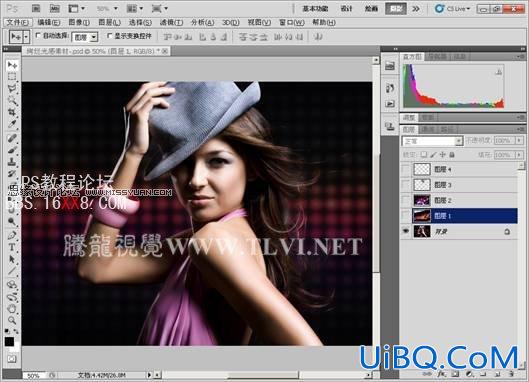Toggle lock position in Layers panel

[442, 155]
